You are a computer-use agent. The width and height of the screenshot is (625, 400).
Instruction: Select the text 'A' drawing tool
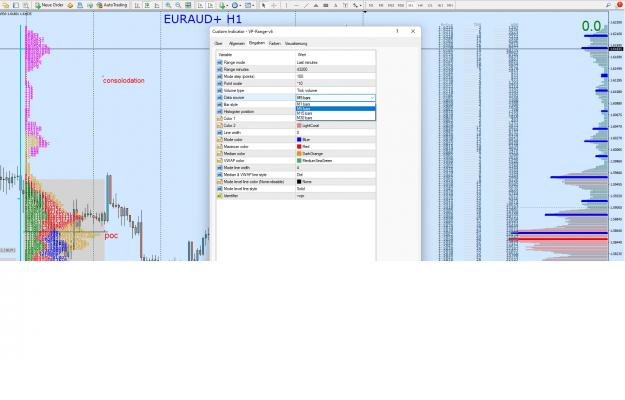[336, 5]
